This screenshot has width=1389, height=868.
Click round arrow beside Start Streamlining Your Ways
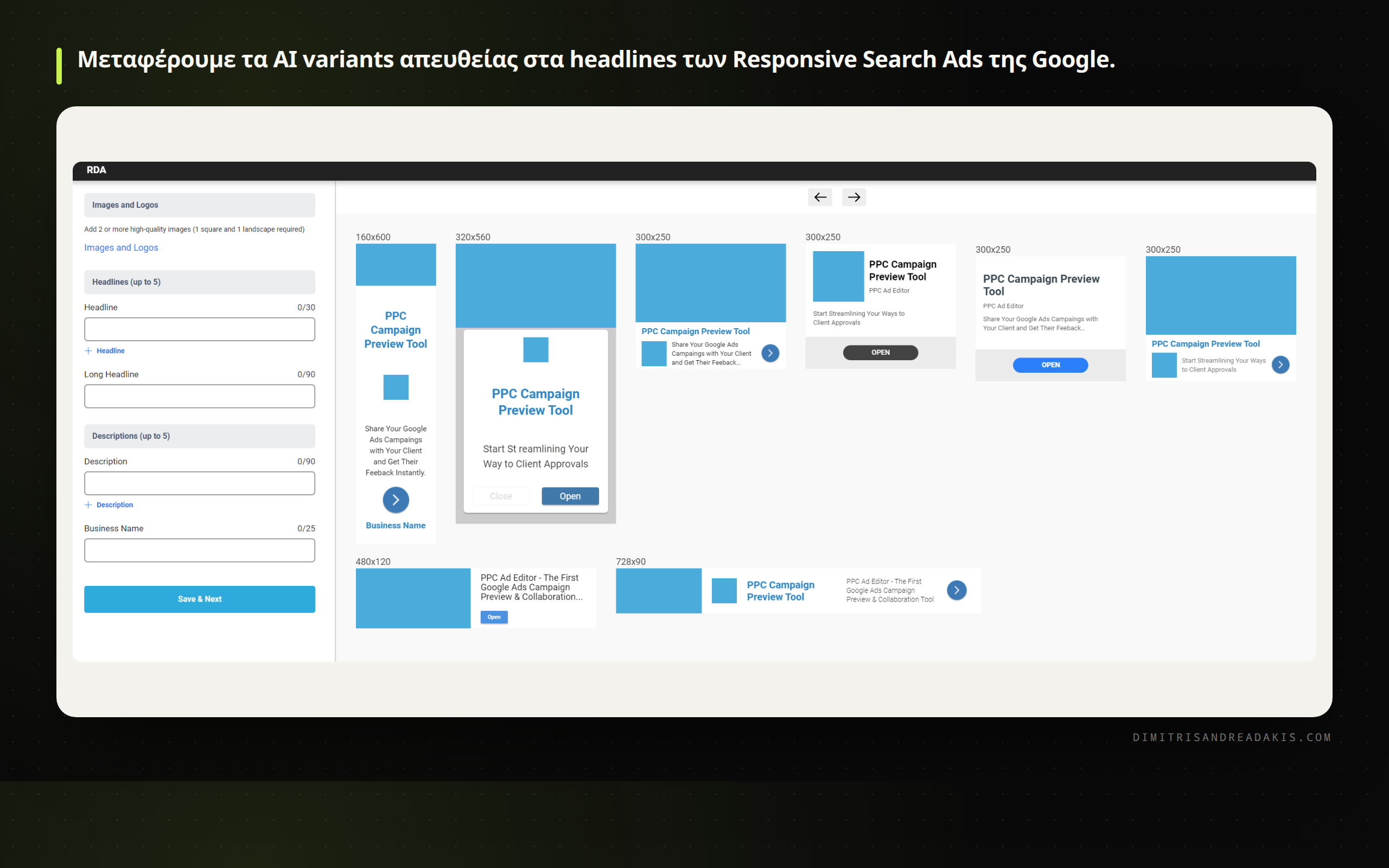(x=1280, y=365)
